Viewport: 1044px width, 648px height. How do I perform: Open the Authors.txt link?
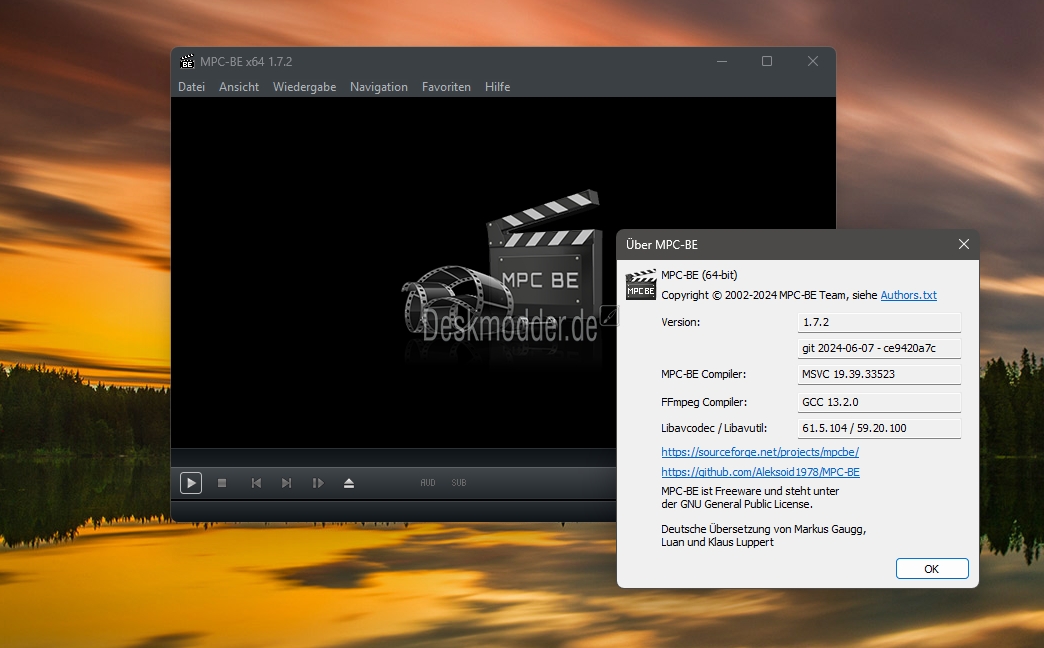[909, 295]
